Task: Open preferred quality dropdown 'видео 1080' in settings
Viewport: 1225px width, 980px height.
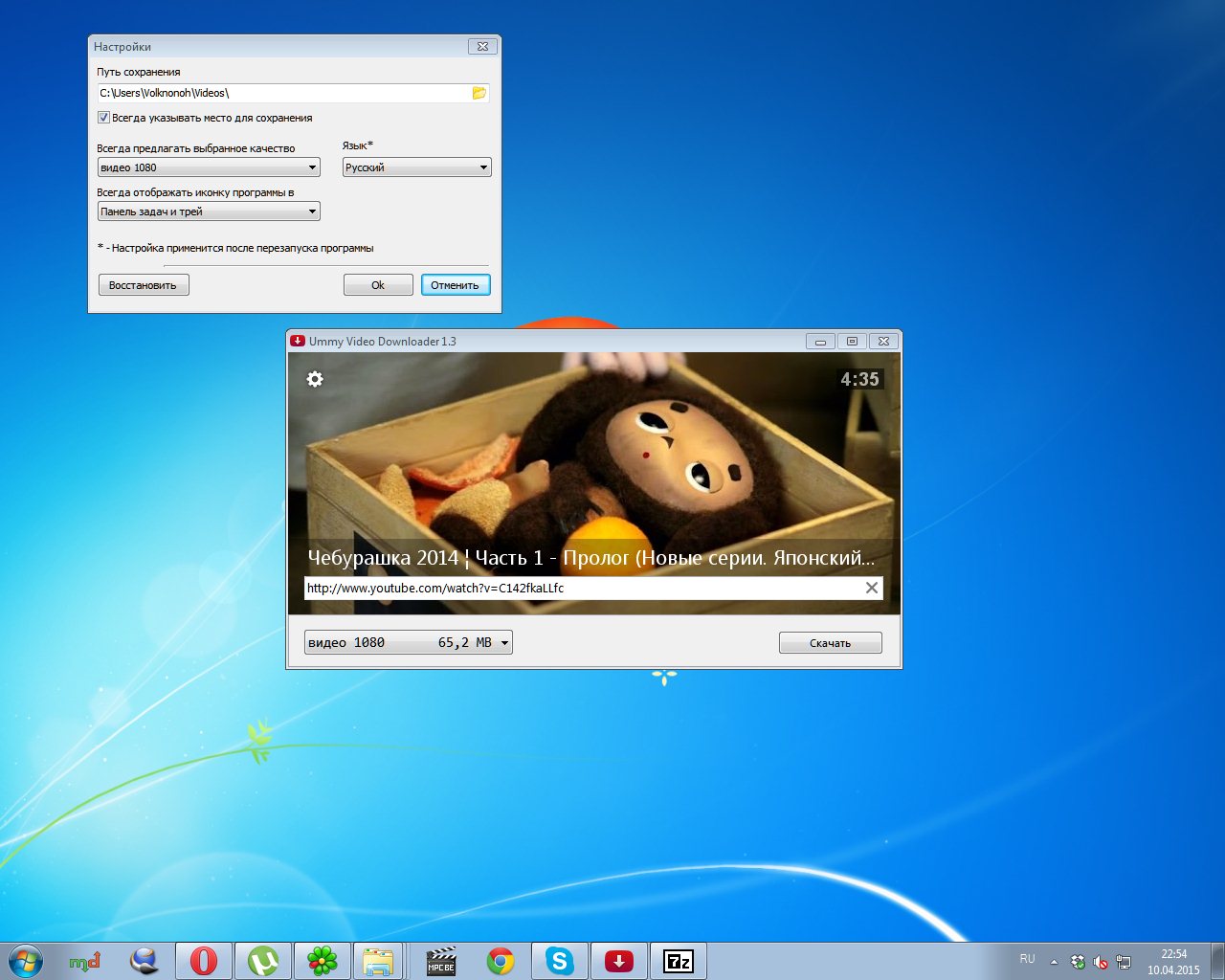Action: (209, 167)
